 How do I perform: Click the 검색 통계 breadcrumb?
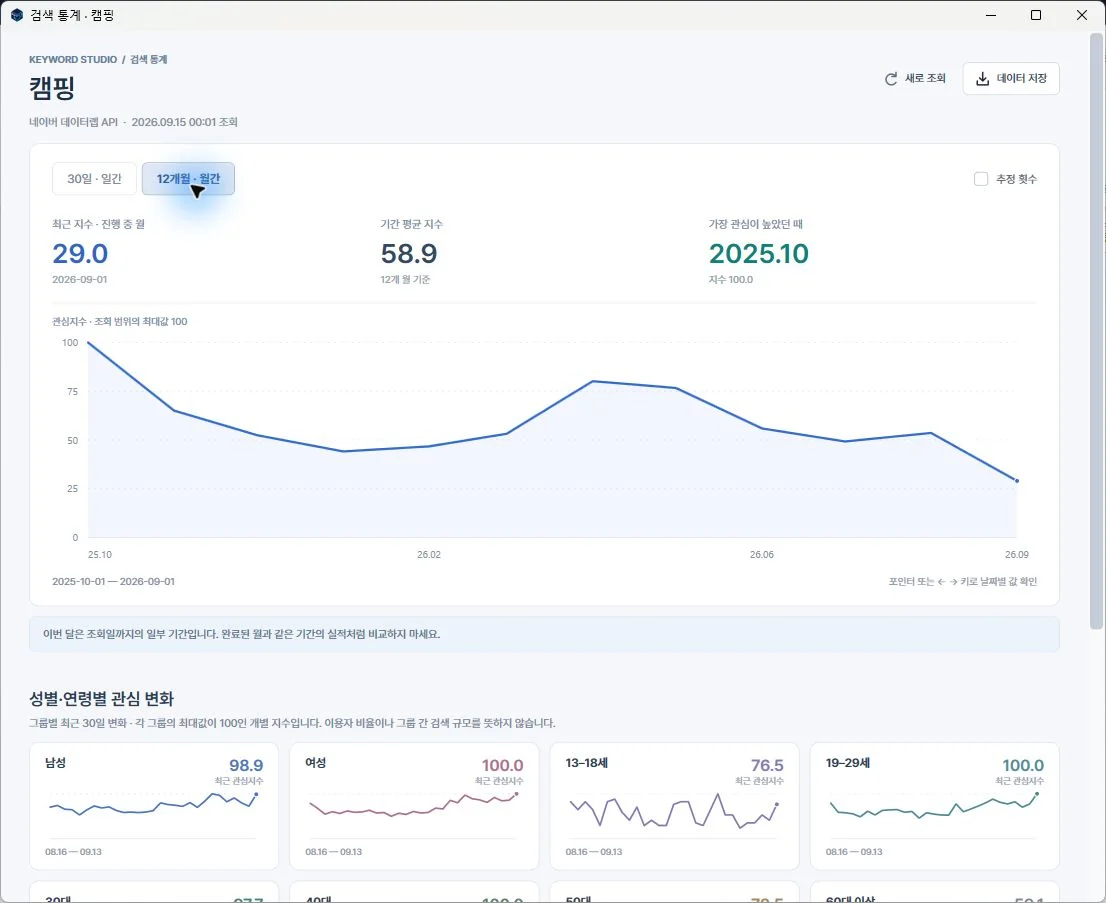149,60
